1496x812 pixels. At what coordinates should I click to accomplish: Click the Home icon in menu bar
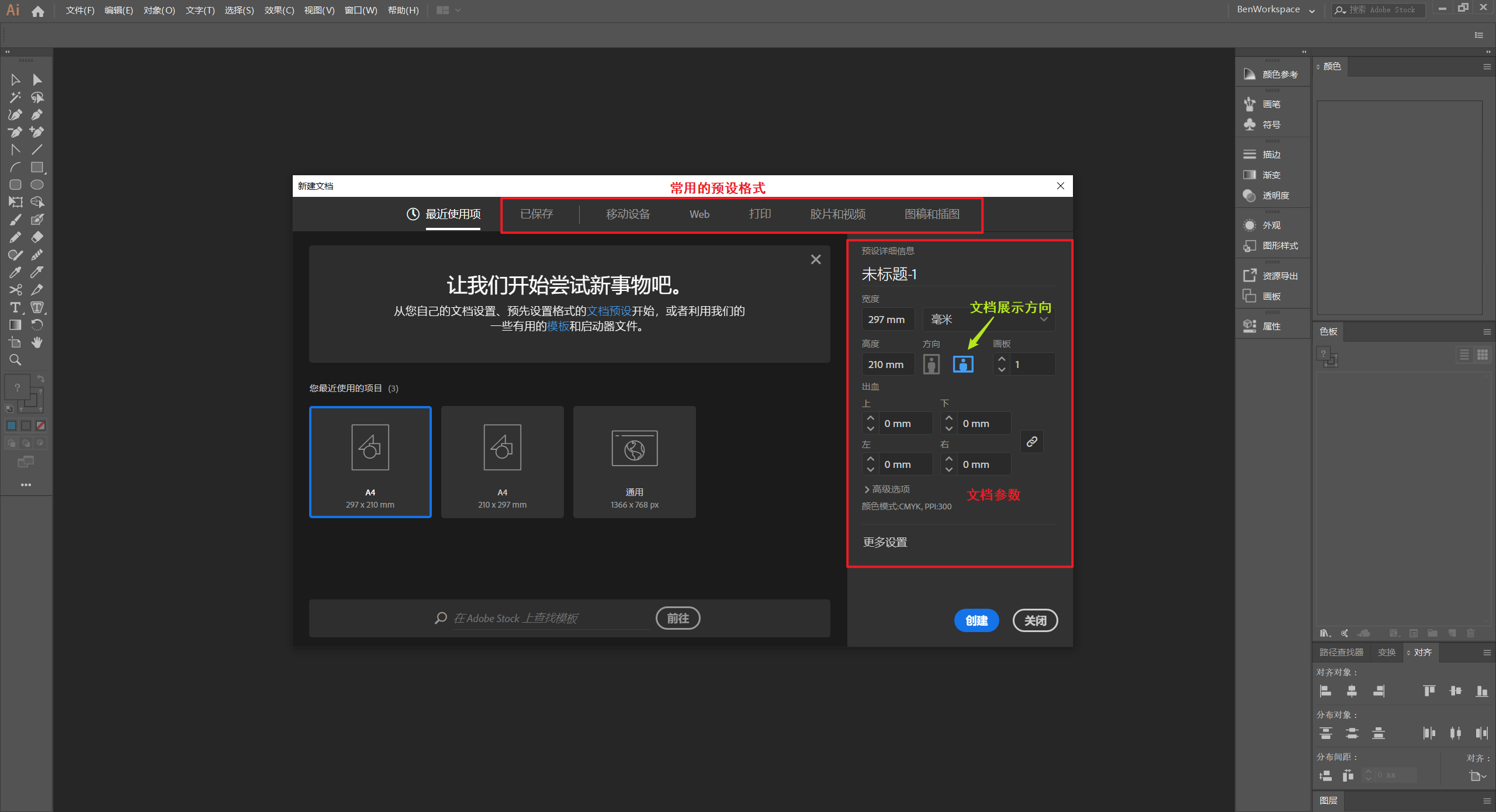38,11
